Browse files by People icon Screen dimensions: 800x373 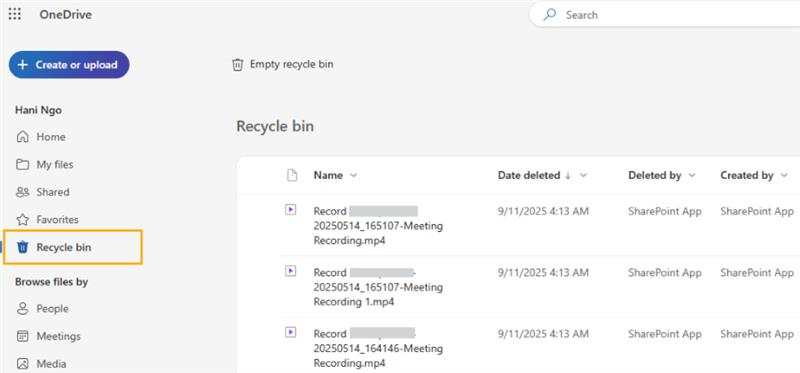[22, 309]
